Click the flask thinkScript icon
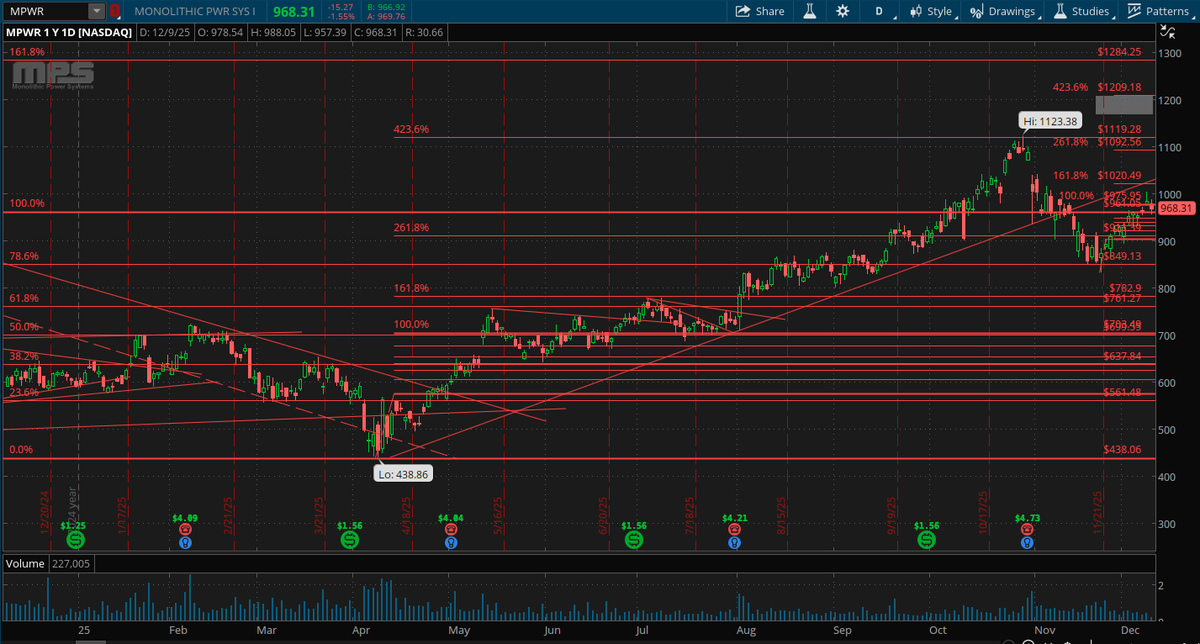 coord(809,11)
